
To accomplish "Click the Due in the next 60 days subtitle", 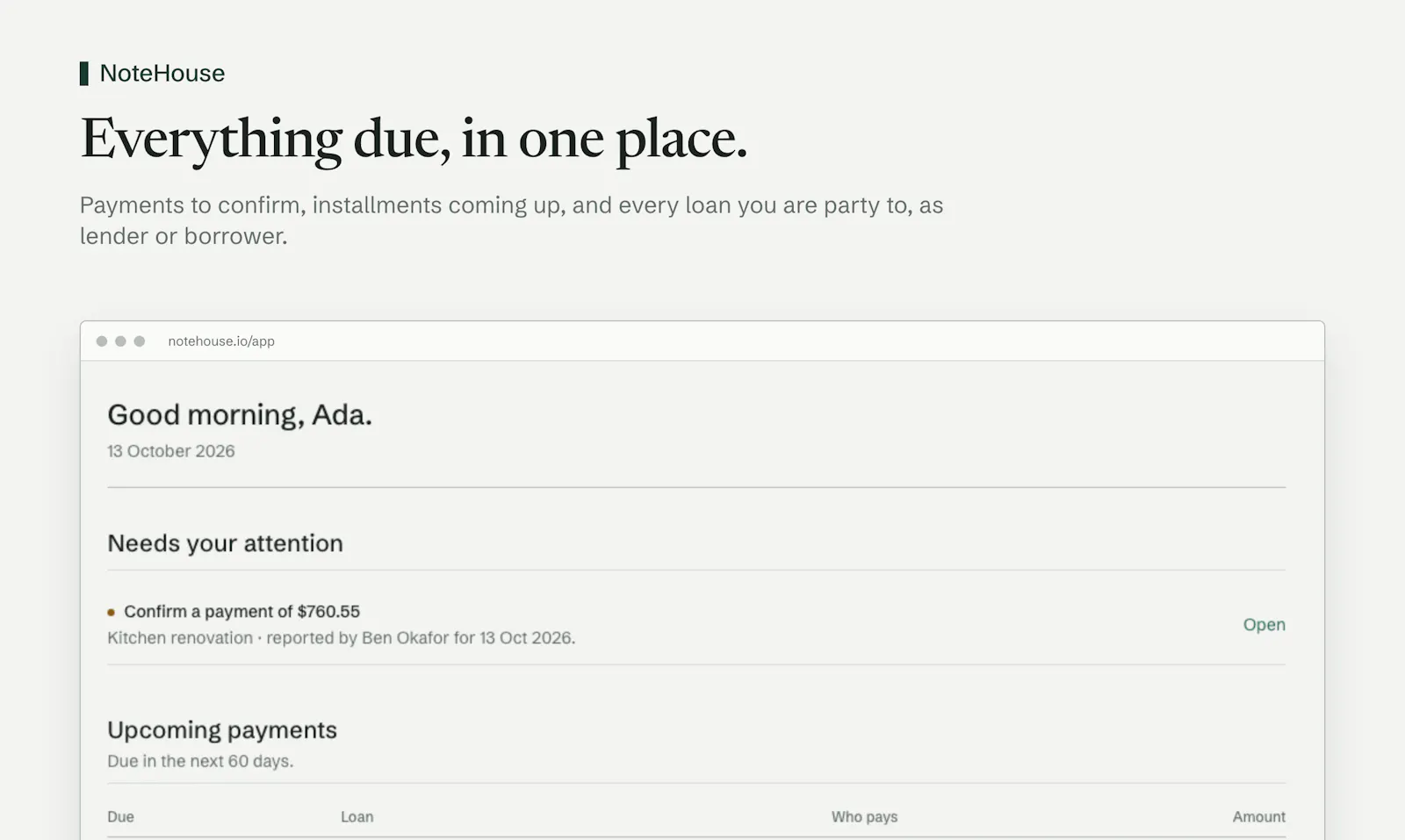I will pos(200,761).
